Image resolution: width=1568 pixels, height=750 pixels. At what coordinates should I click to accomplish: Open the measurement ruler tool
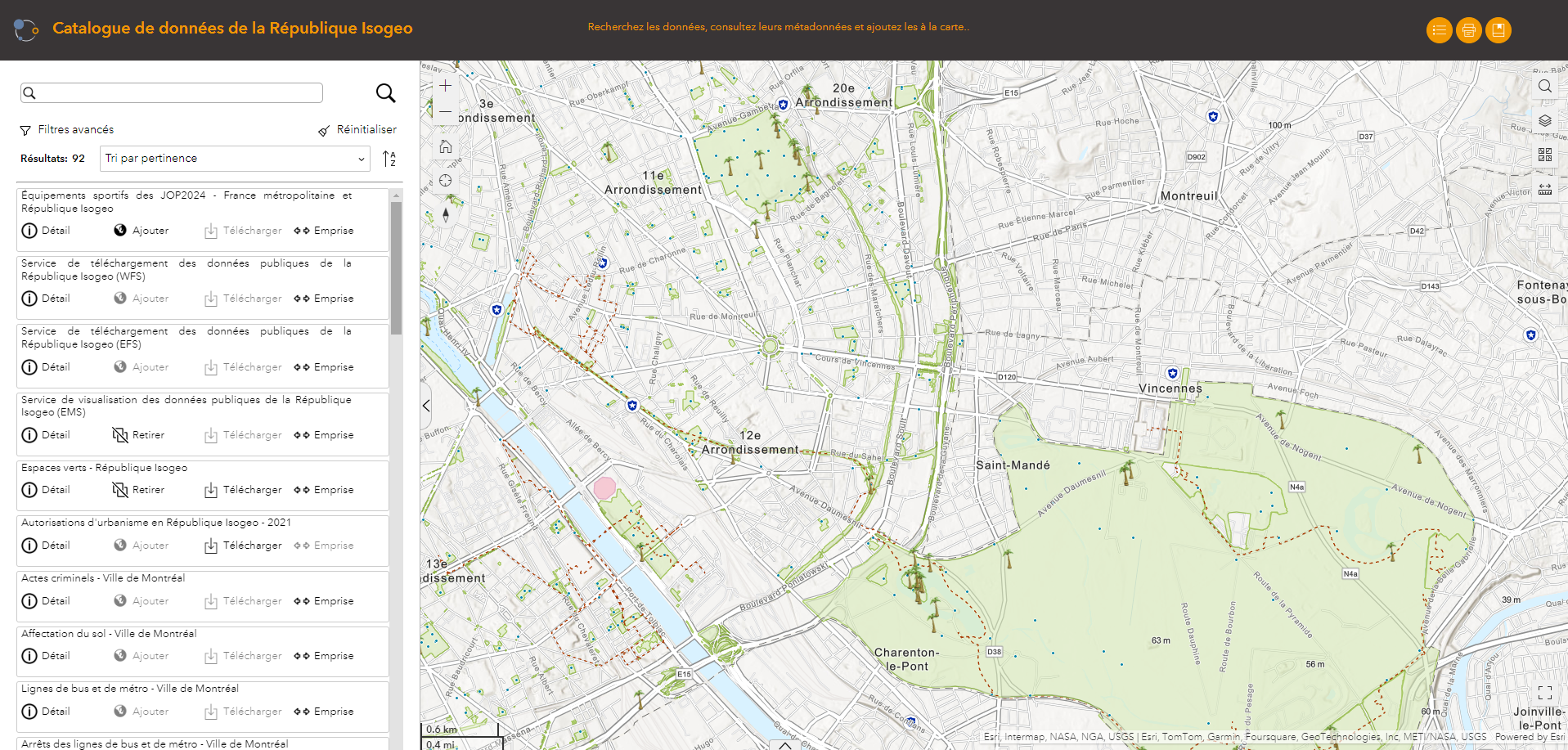tap(1544, 189)
